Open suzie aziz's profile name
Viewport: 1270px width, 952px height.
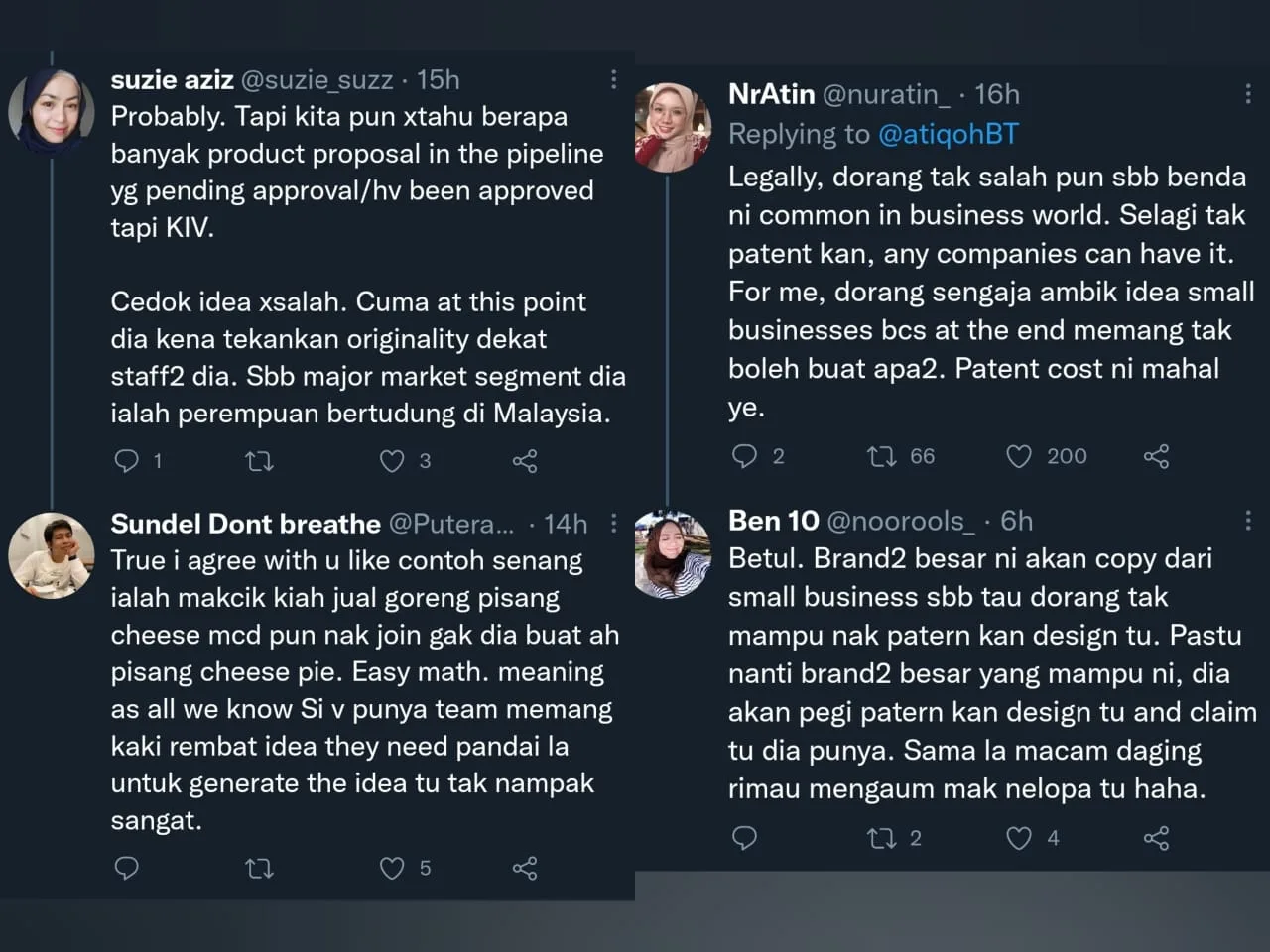[x=172, y=79]
